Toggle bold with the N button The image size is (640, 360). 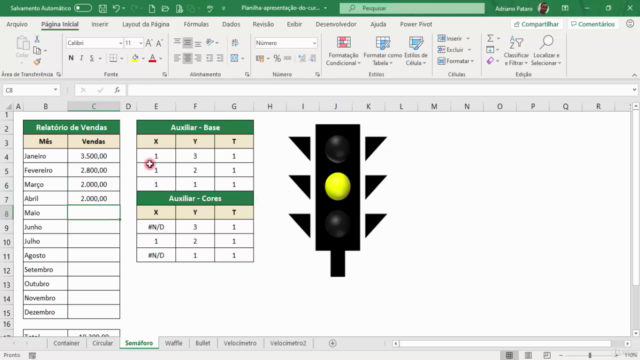click(x=71, y=58)
